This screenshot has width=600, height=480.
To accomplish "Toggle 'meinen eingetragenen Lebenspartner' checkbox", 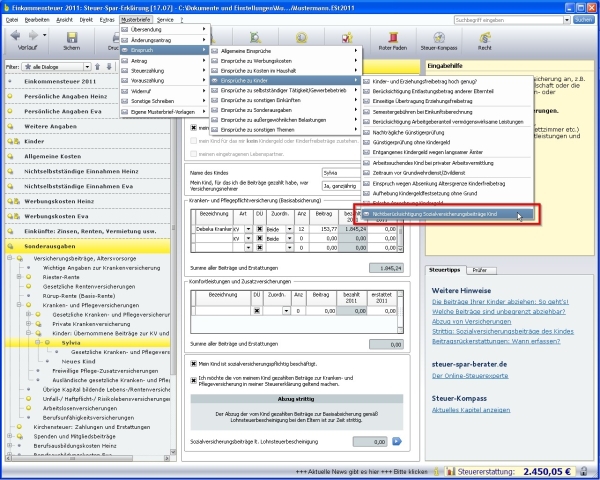I will (194, 154).
